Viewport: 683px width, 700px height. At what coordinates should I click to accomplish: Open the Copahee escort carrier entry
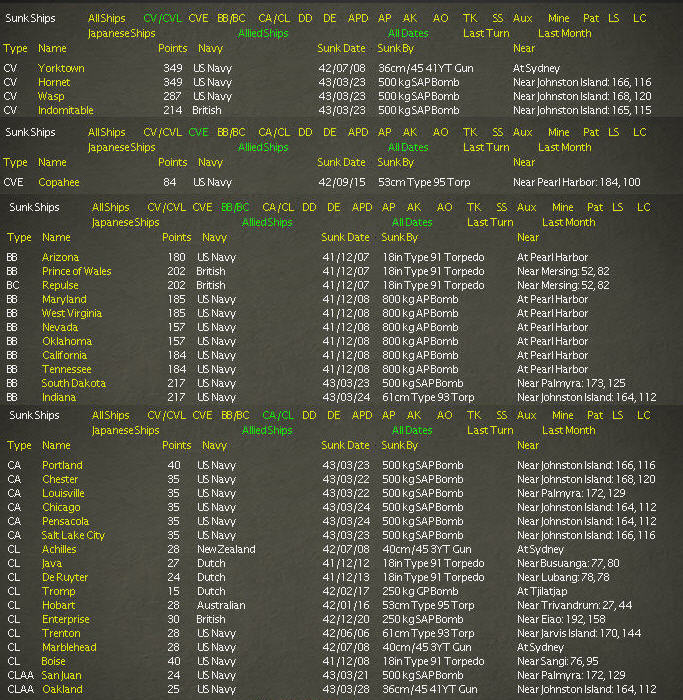(58, 182)
